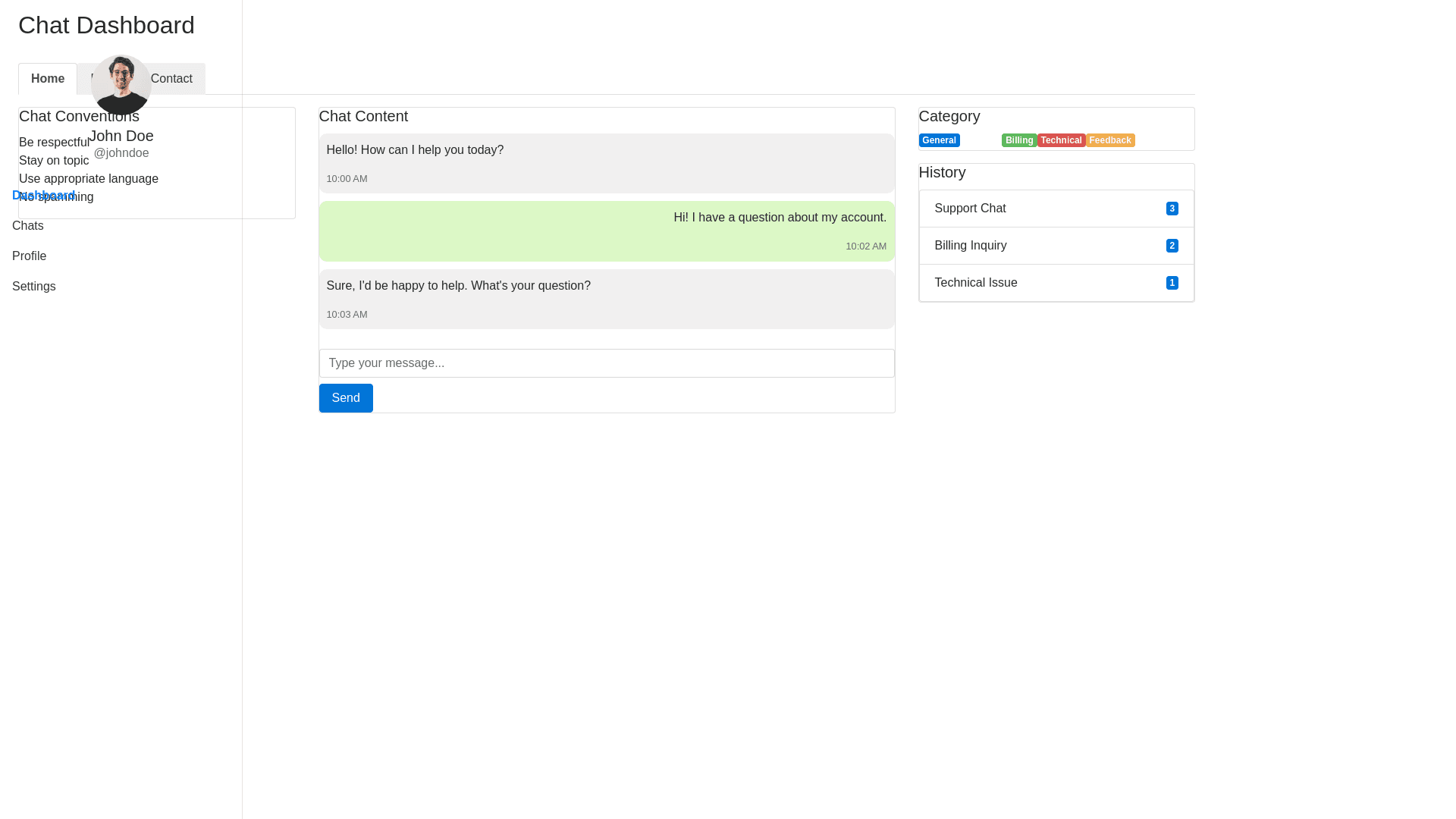Open the Support Chat history item
The width and height of the screenshot is (1456, 819).
(970, 209)
